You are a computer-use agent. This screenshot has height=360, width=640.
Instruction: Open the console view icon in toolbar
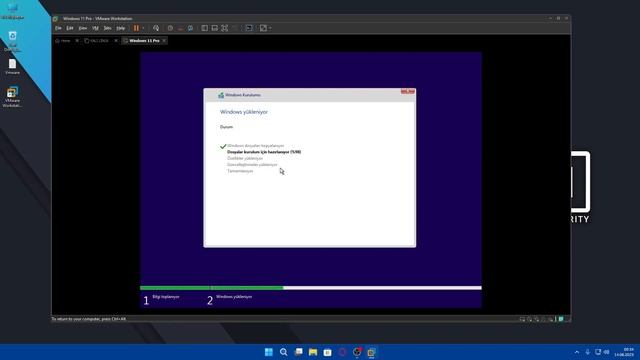pyautogui.click(x=249, y=28)
